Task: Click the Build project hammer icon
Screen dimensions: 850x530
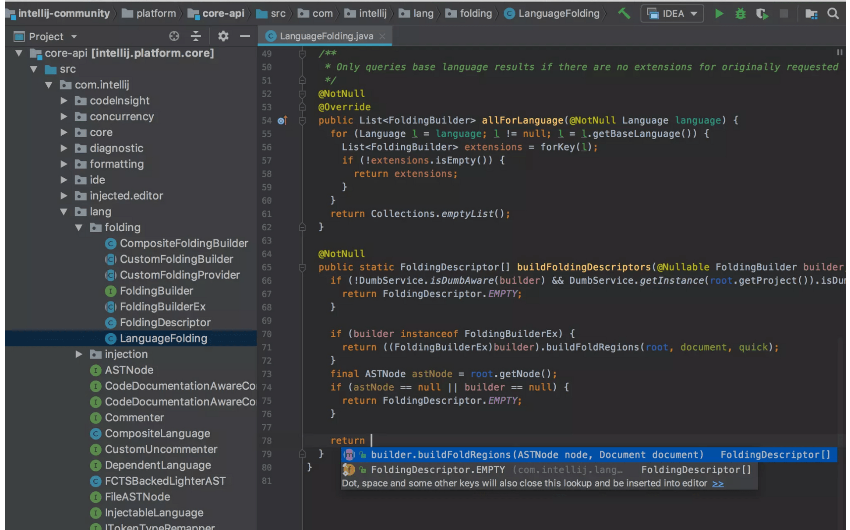Action: click(625, 14)
